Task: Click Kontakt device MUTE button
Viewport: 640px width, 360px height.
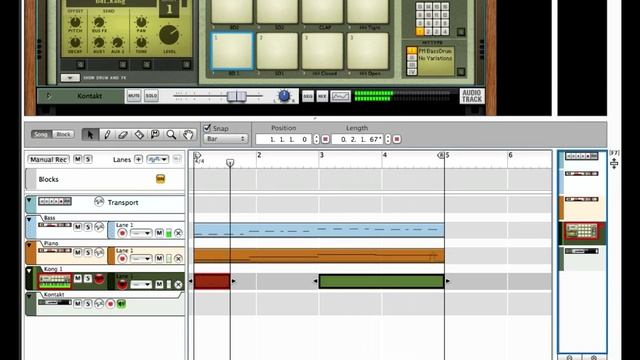Action: click(134, 96)
